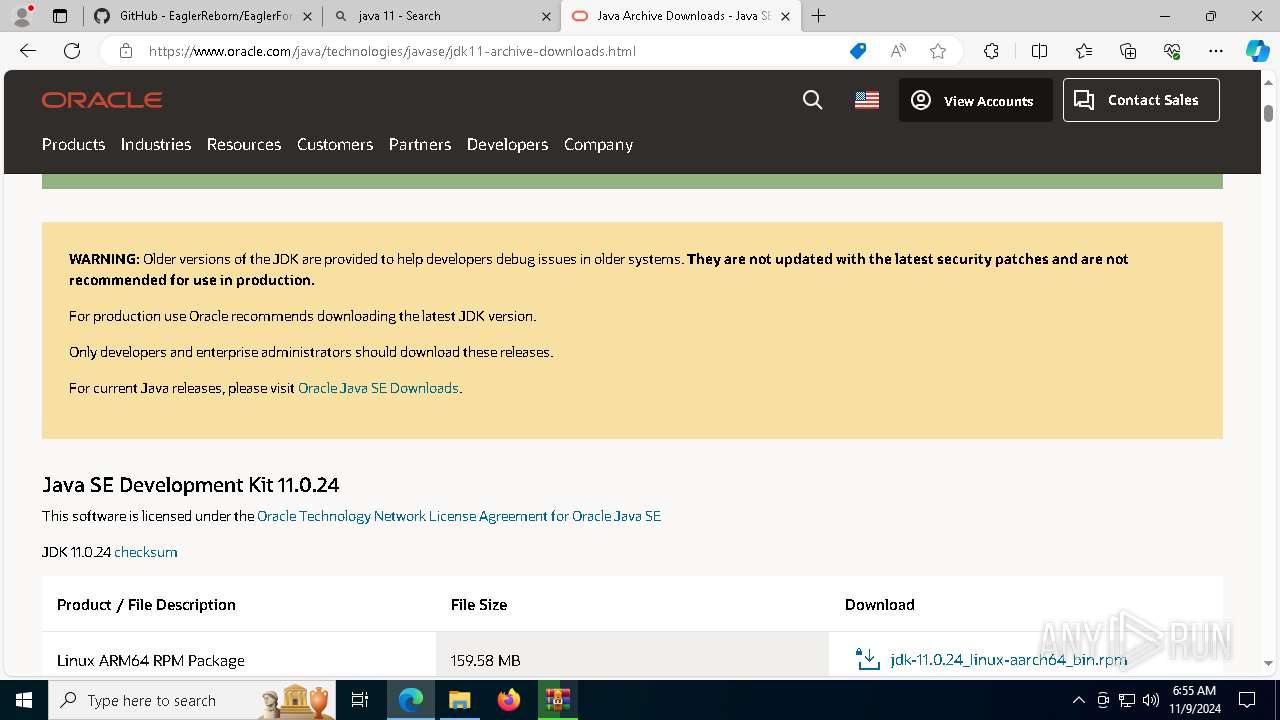This screenshot has width=1280, height=720.
Task: Open the Collections icon
Action: click(1128, 51)
